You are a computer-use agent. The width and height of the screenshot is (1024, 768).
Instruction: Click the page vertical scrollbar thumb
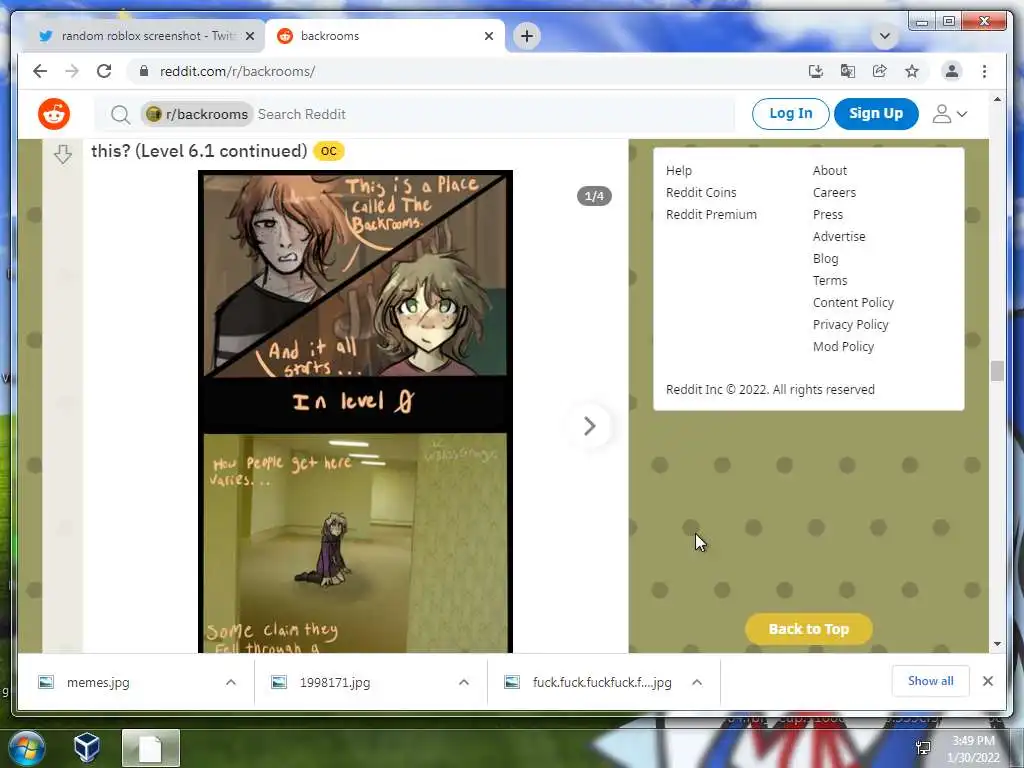coord(997,371)
